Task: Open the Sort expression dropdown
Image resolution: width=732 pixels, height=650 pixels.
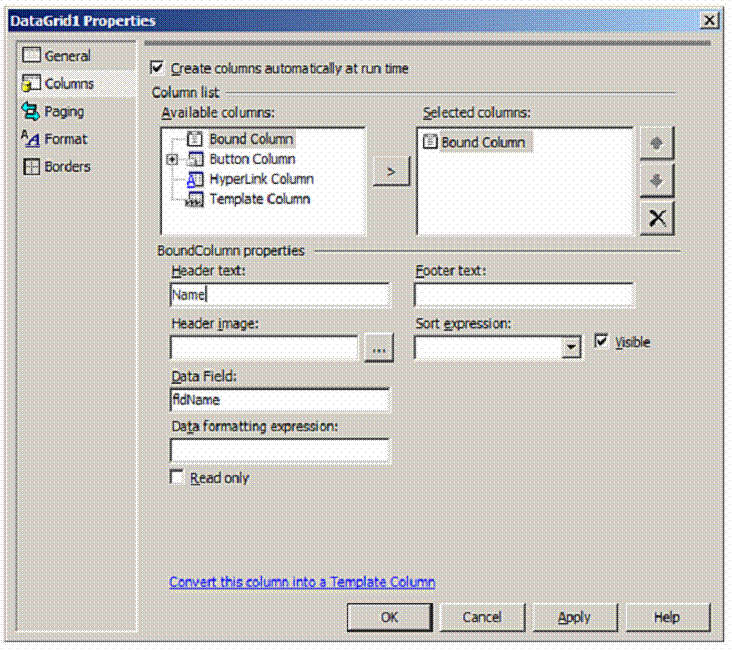Action: (570, 348)
